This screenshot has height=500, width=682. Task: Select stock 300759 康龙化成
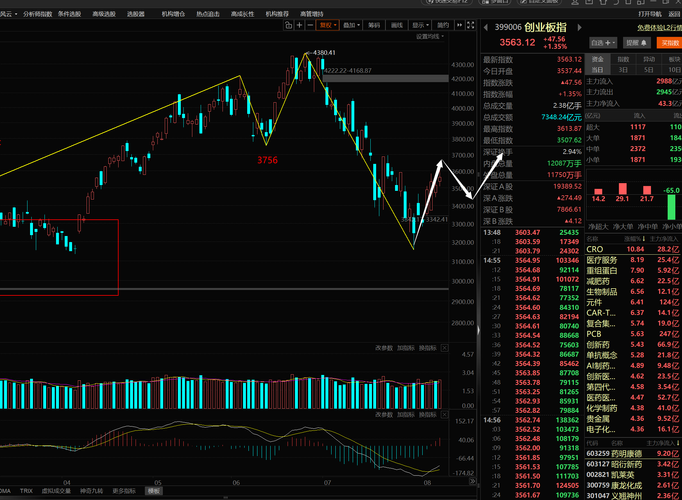(633, 485)
